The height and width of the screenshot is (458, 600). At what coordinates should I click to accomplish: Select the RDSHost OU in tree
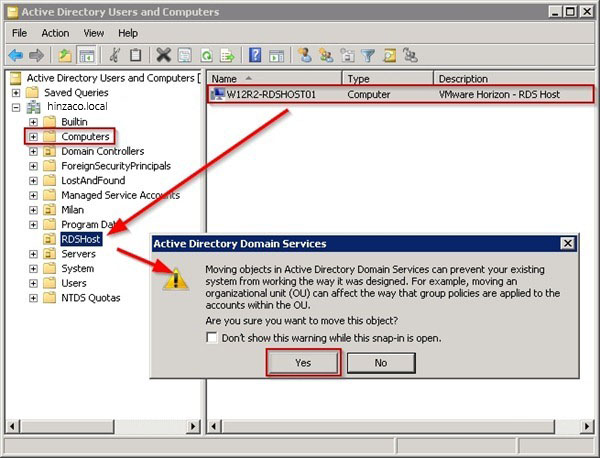coord(80,239)
